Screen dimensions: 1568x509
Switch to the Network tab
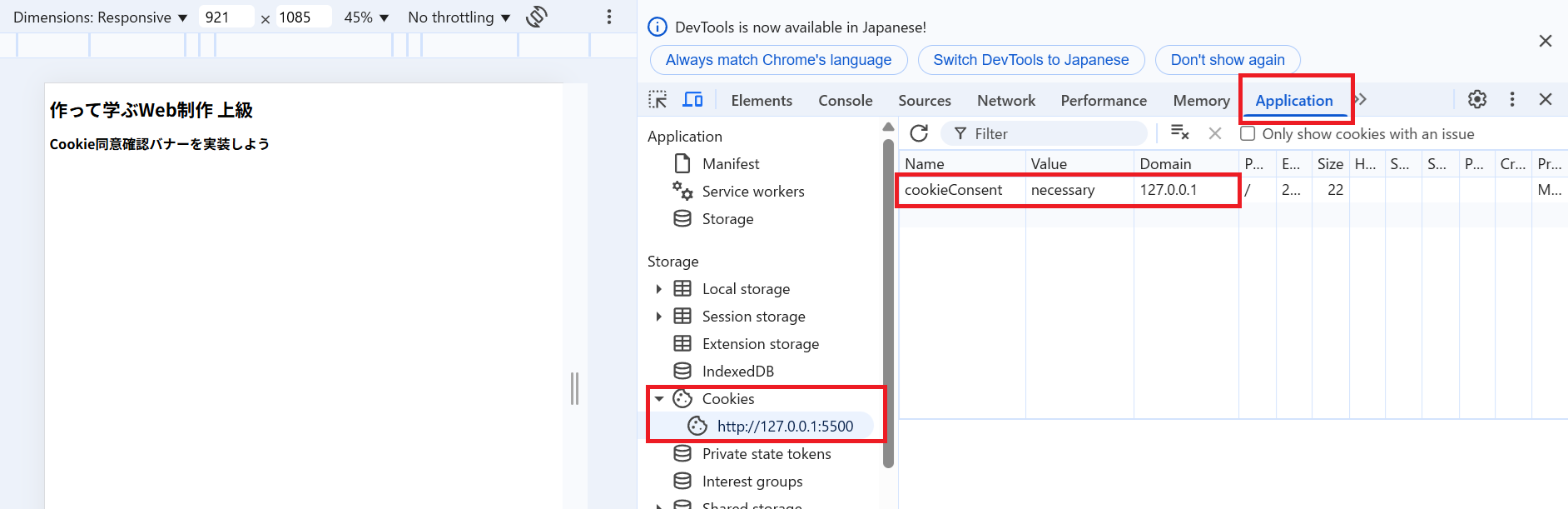click(1005, 100)
